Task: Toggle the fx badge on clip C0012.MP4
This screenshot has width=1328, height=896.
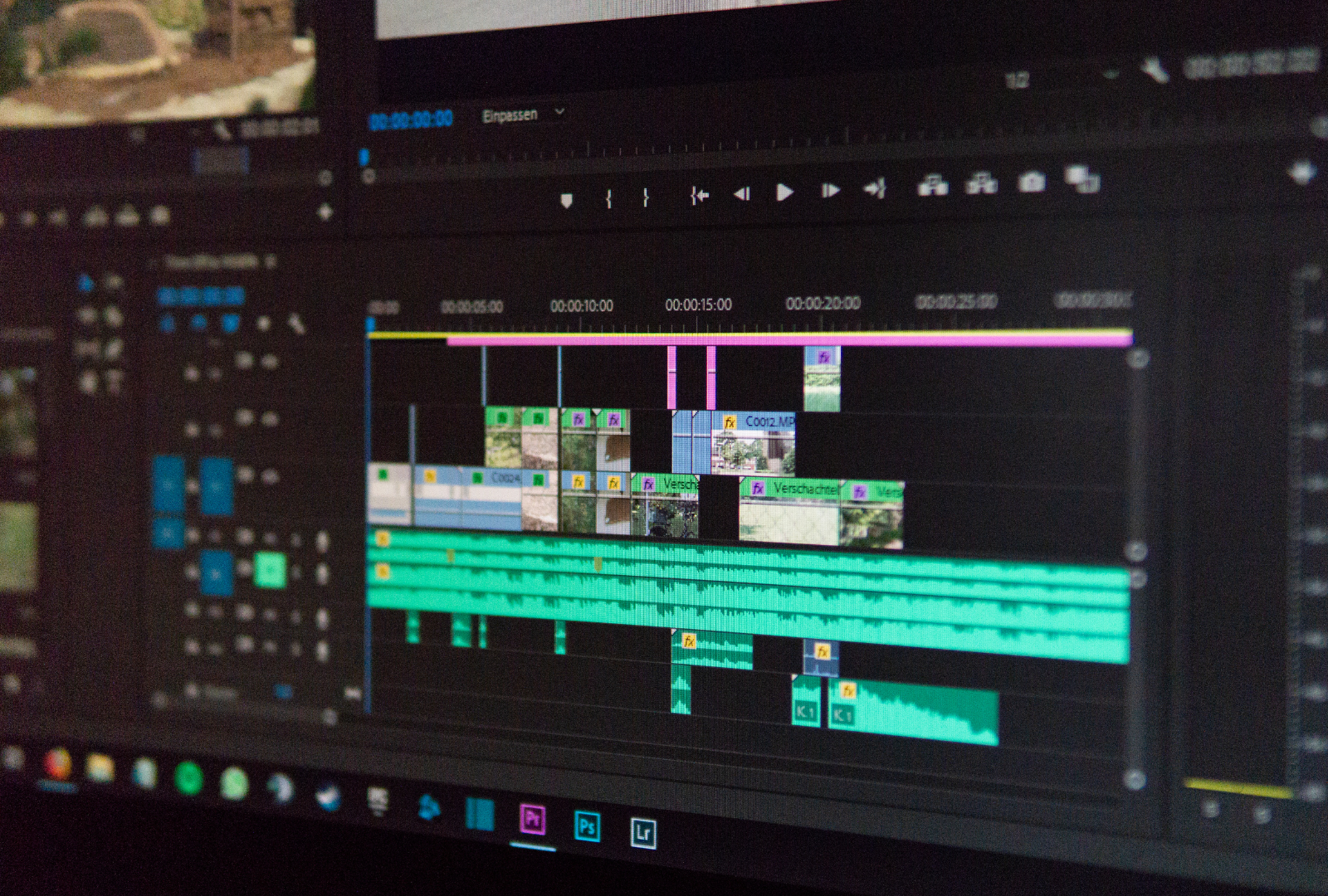Action: click(730, 422)
